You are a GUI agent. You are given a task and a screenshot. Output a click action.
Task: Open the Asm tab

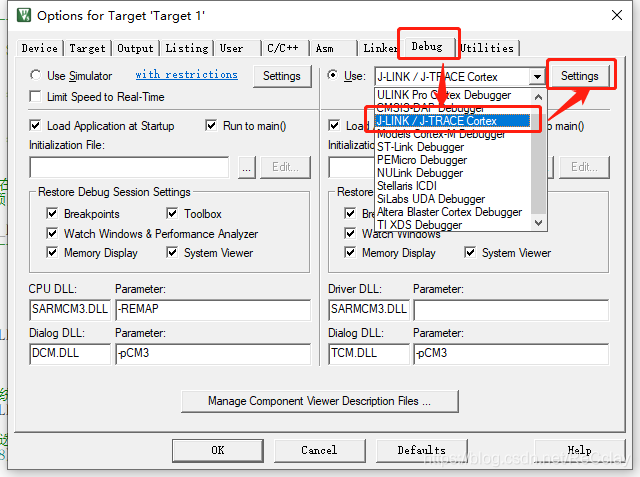(x=333, y=48)
